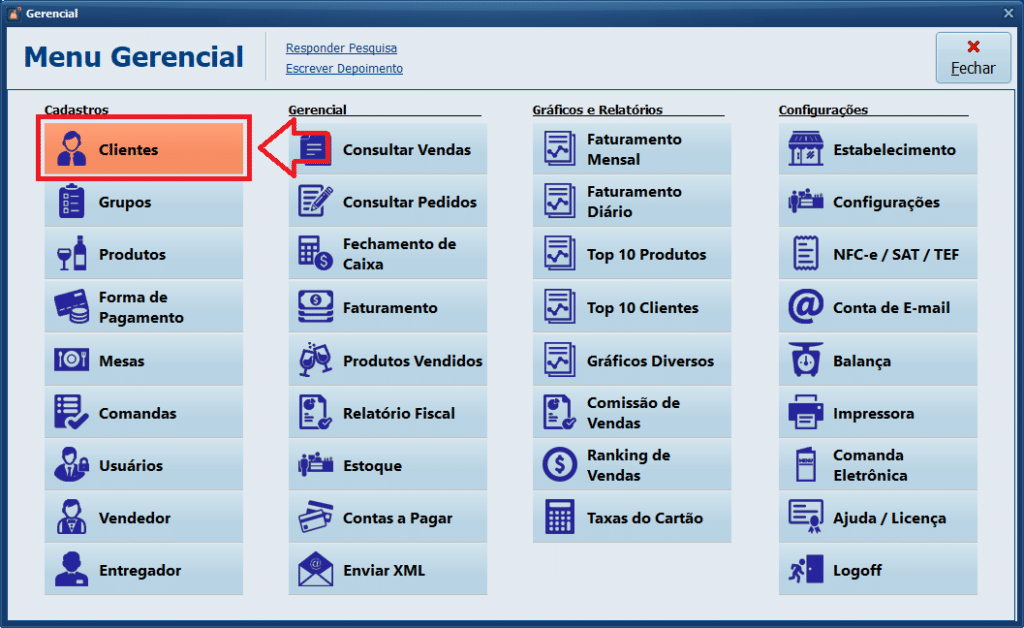Screen dimensions: 1024x628
Task: Open Fechamento de Caixa calculator icon
Action: click(315, 255)
